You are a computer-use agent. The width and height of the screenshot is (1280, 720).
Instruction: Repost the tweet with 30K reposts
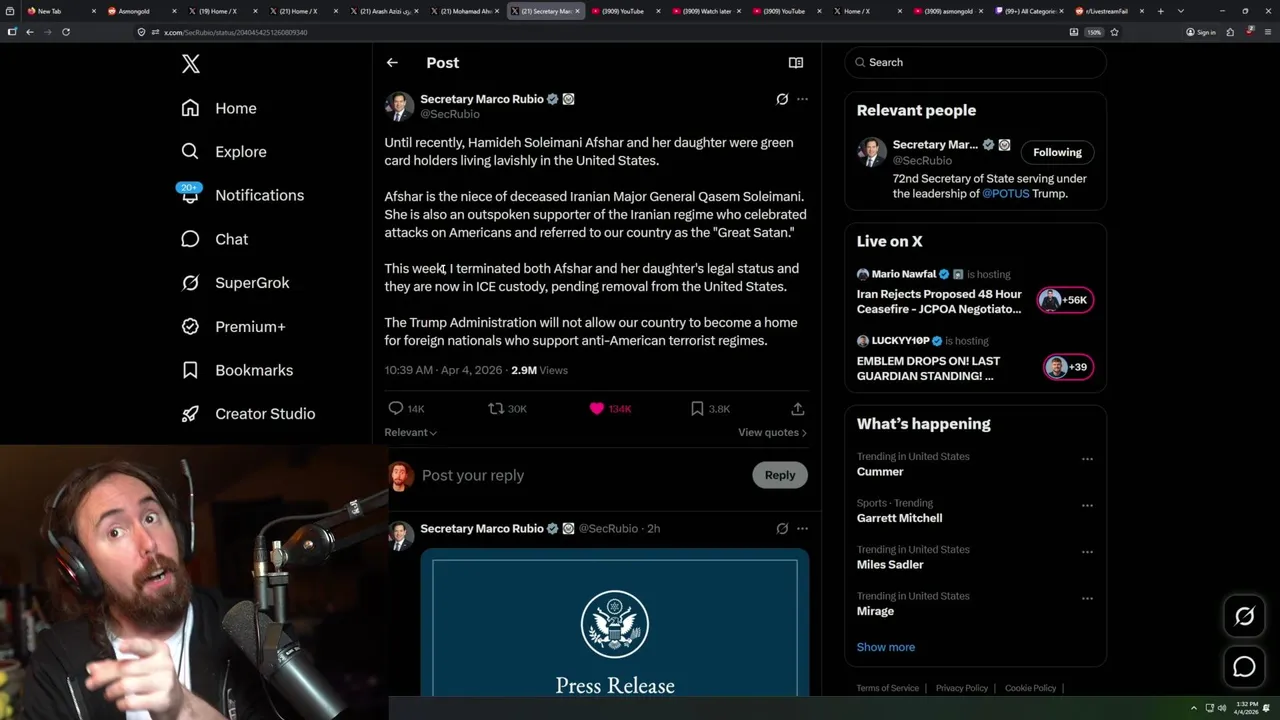[x=507, y=408]
